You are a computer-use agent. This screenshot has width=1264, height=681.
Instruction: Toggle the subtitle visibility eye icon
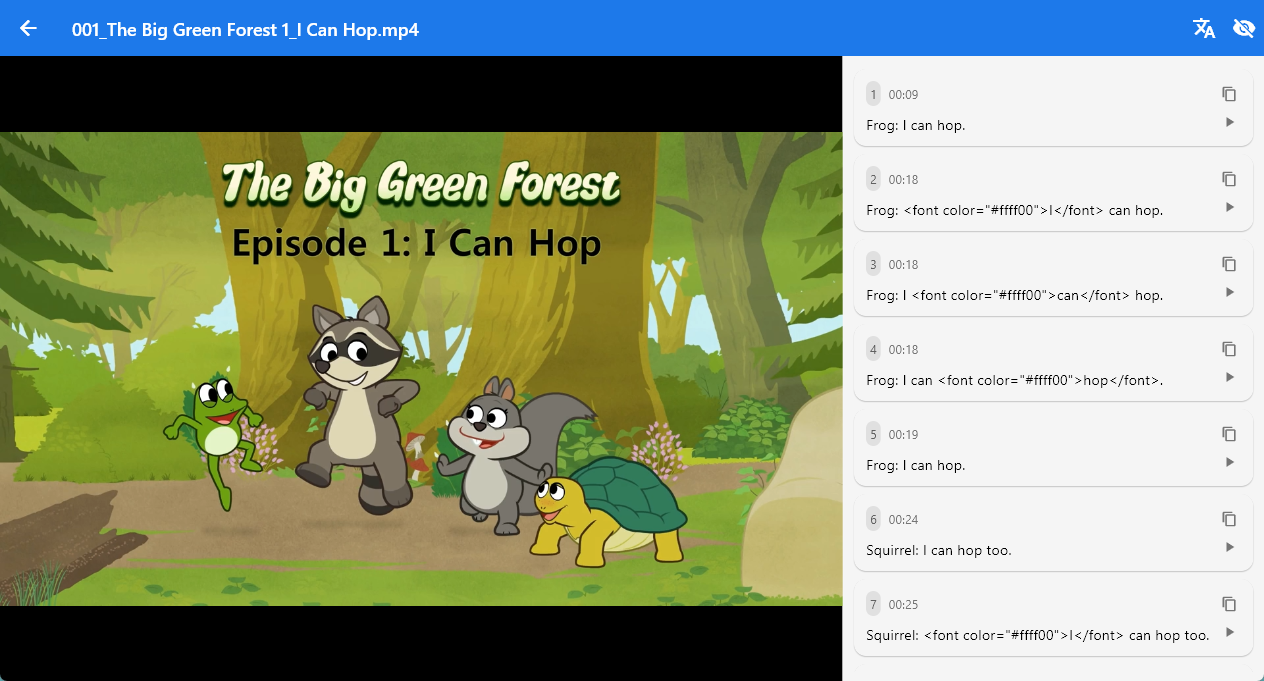click(1244, 28)
